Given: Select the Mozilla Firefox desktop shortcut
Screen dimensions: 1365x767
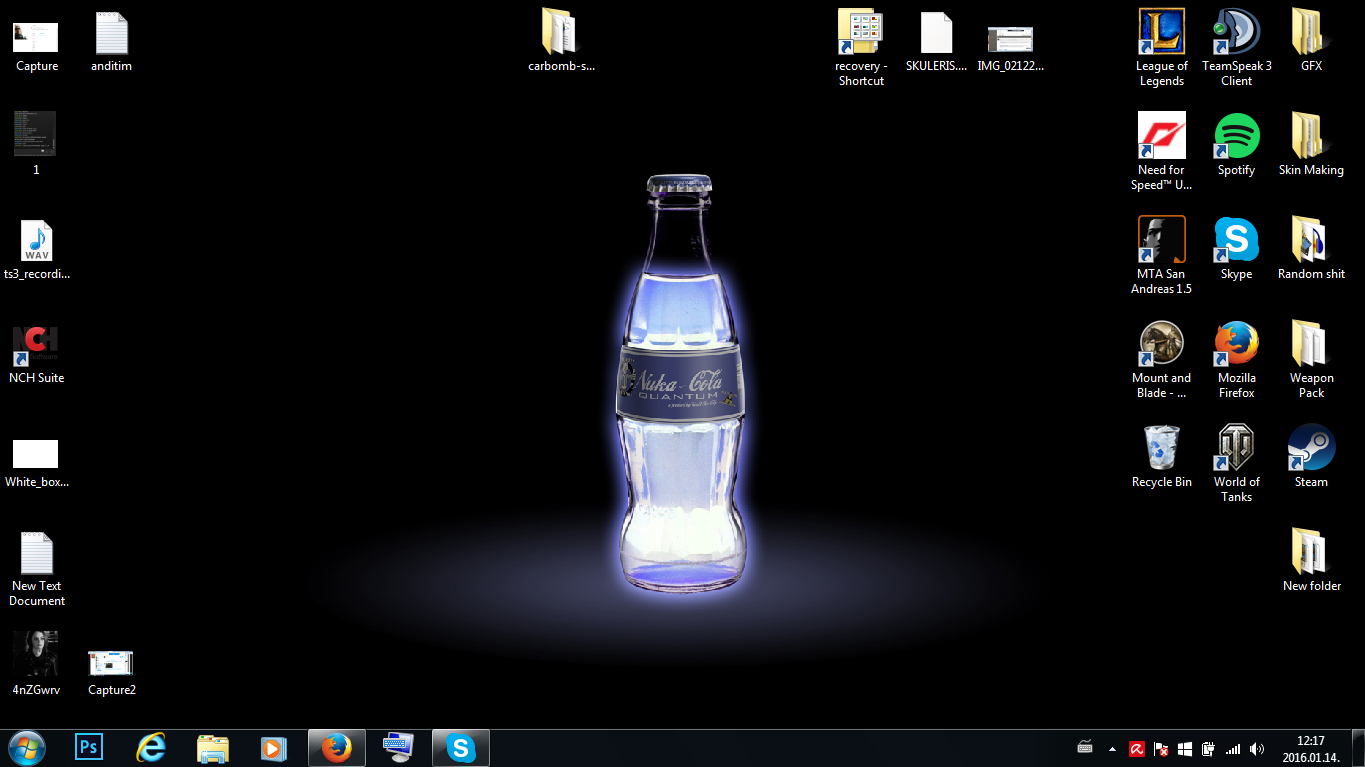Looking at the screenshot, I should pos(1236,360).
